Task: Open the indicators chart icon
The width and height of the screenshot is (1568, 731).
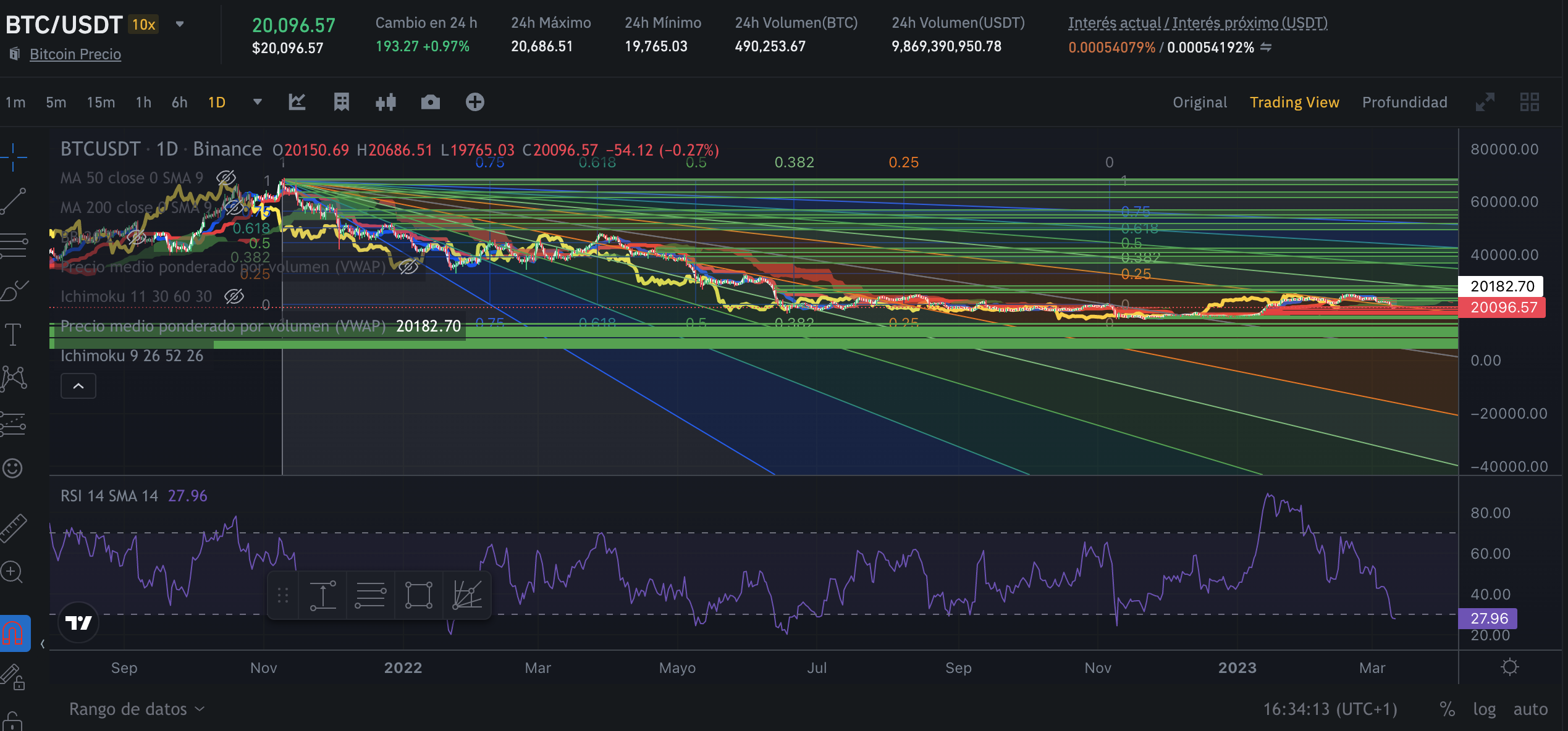Action: tap(297, 102)
